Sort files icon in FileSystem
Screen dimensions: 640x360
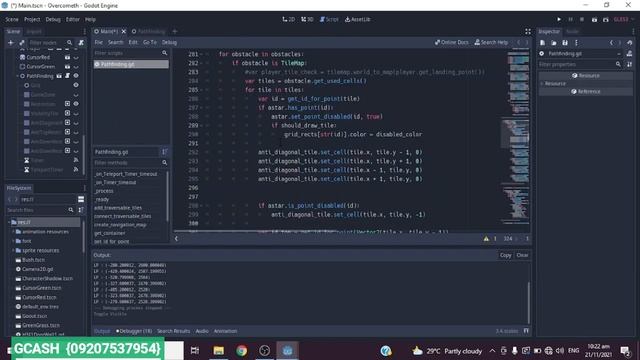click(81, 210)
